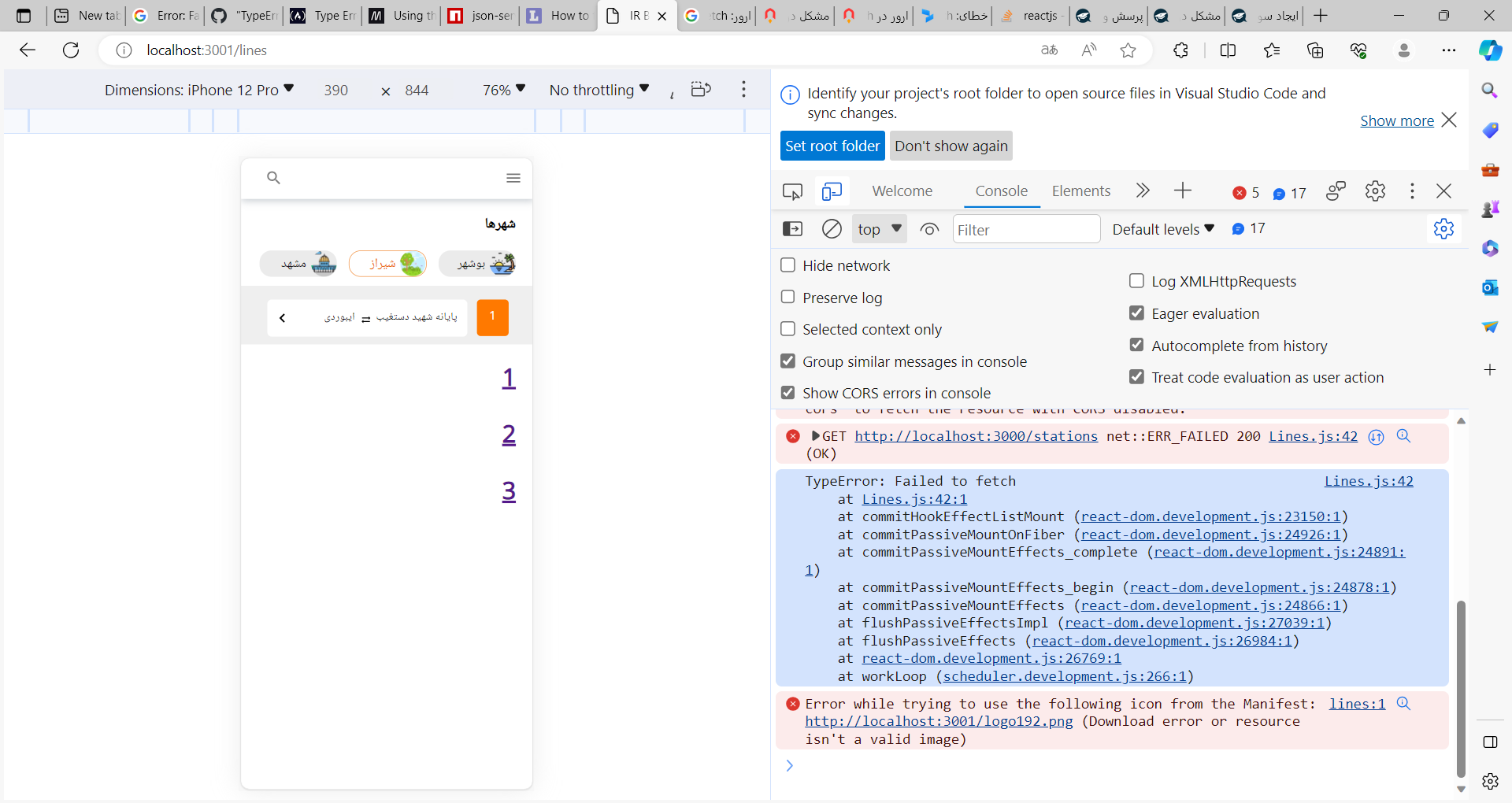Click the rotate device icon

tap(701, 90)
